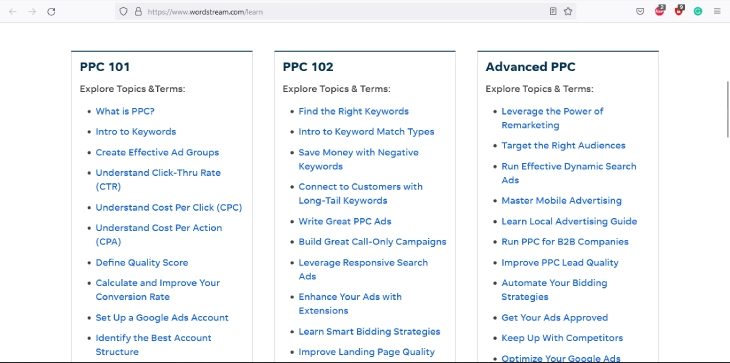Screen dimensions: 730x363
Task: Open the What is PPC? link
Action: [x=125, y=111]
